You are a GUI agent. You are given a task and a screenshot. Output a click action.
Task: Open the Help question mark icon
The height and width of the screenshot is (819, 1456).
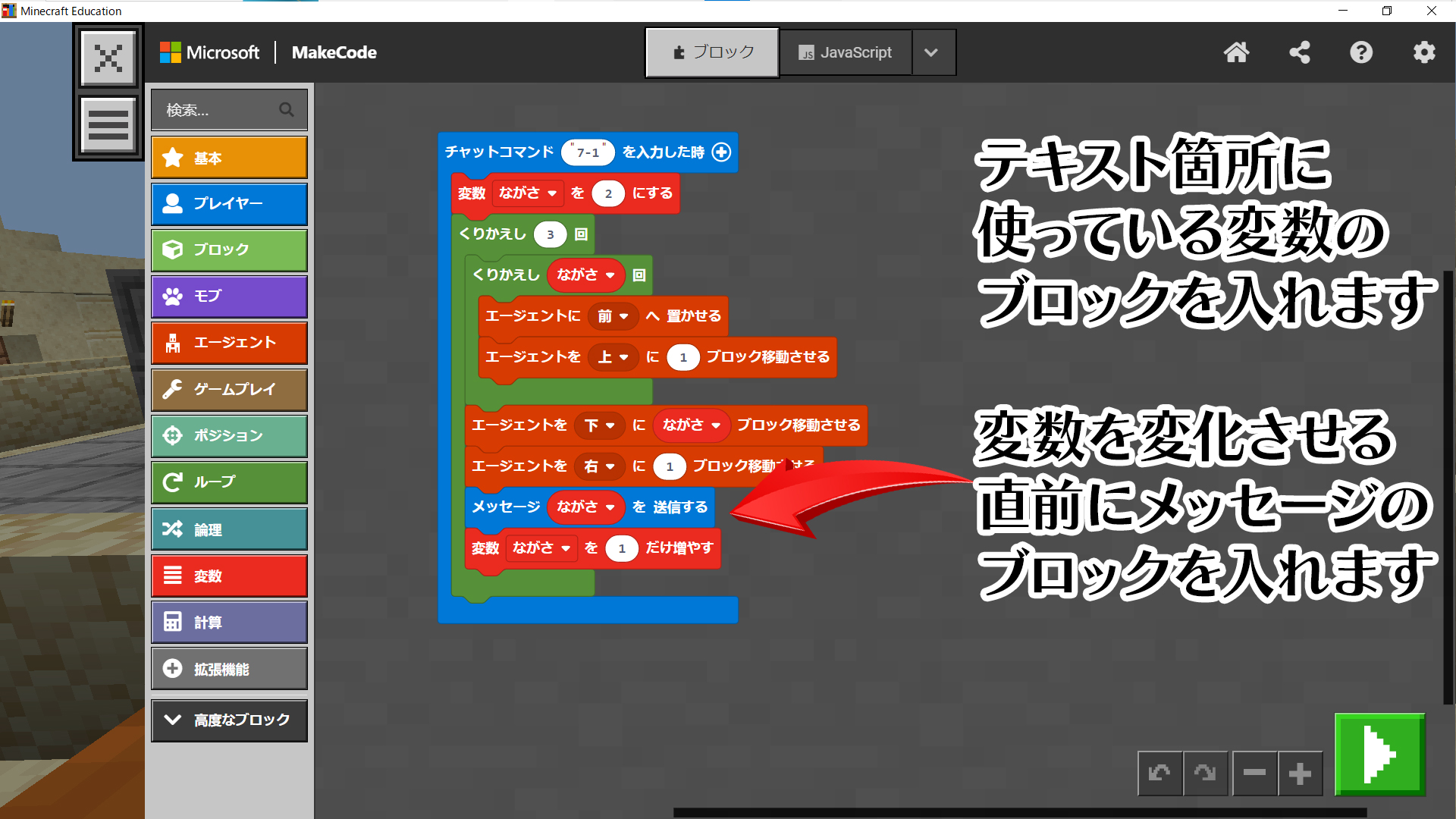[x=1361, y=52]
